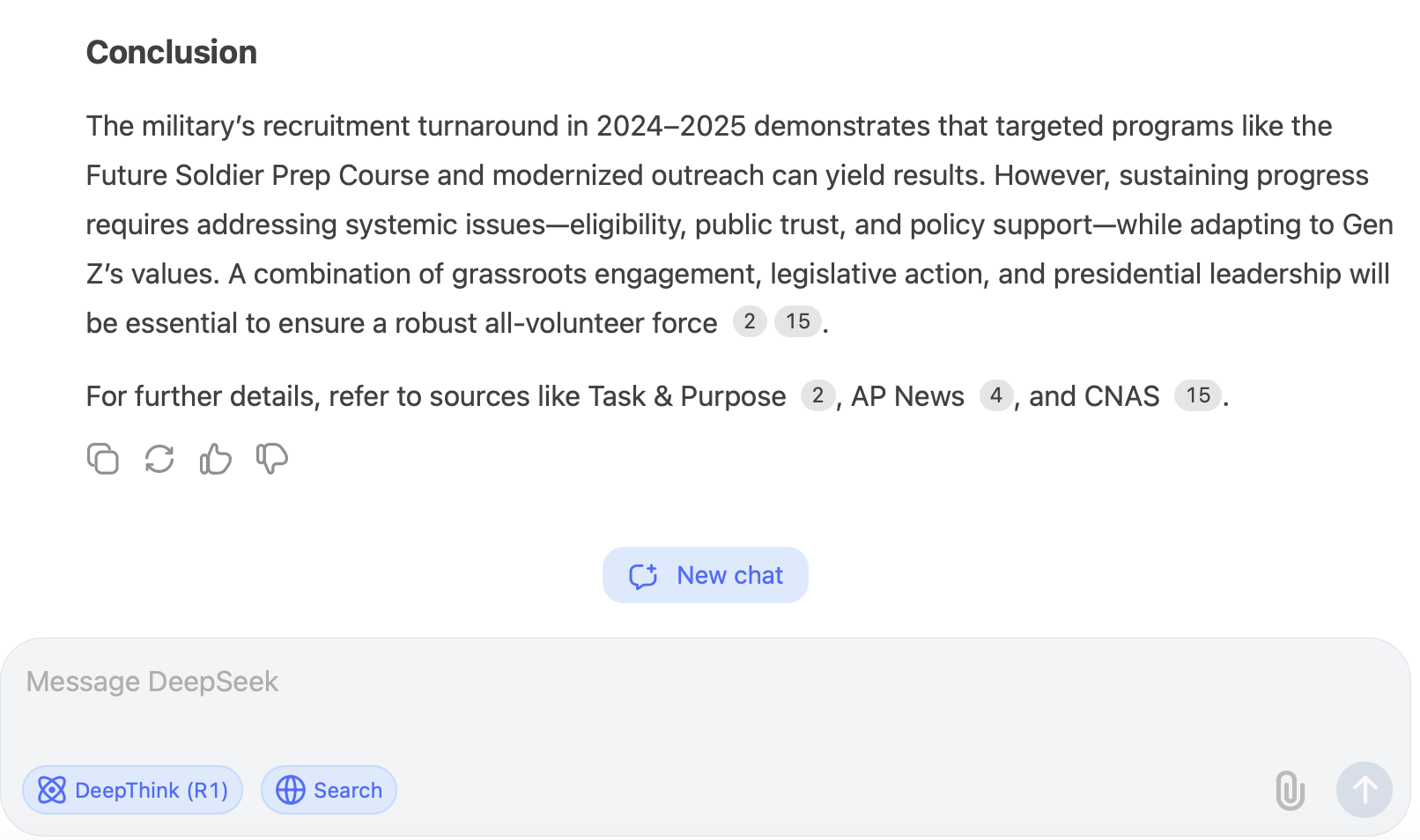Start a New chat
1420x840 pixels.
(706, 575)
